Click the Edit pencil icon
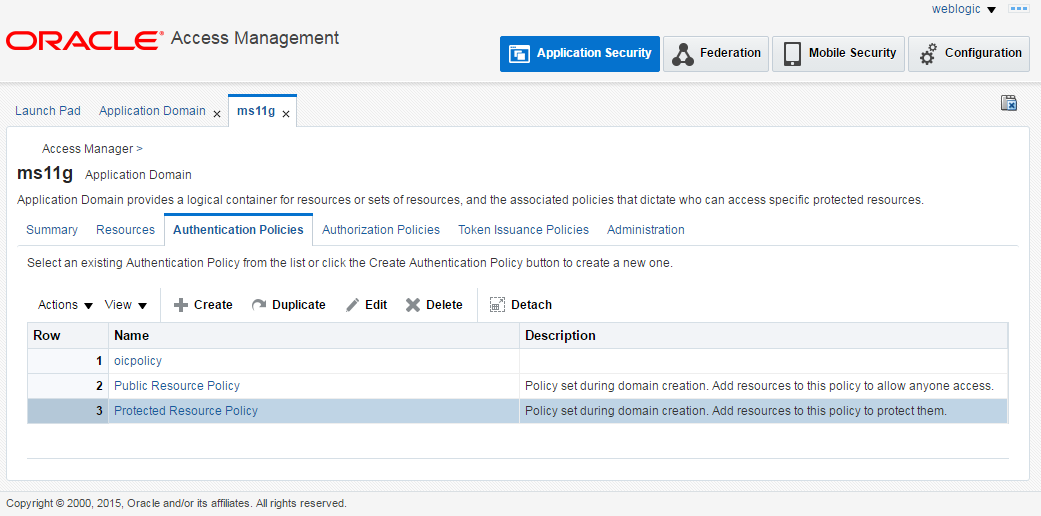Screen dimensions: 1041x516 click(x=353, y=305)
